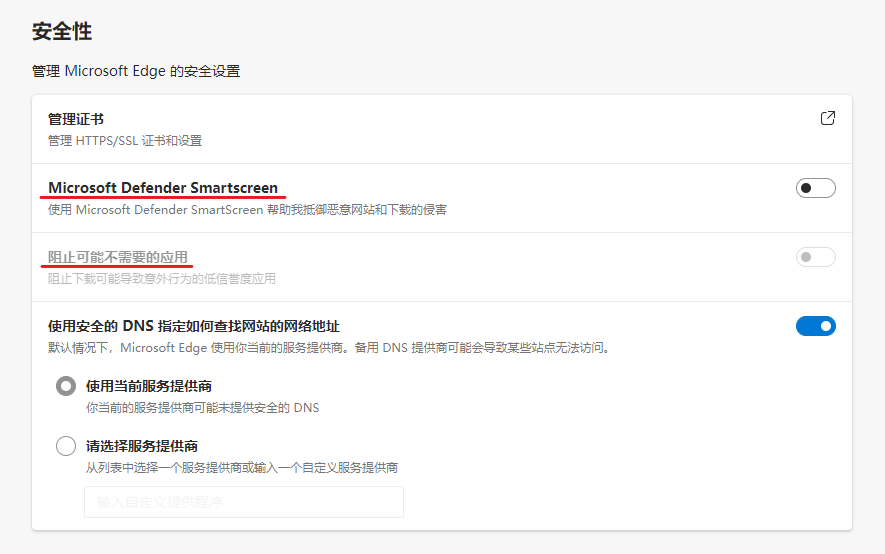Click the 安全性 page heading
This screenshot has height=554, width=885.
point(62,31)
